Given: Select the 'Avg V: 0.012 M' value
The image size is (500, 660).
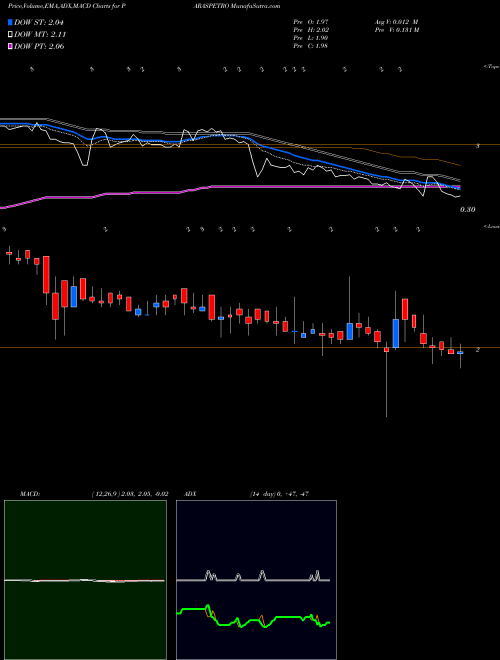Looking at the screenshot, I should point(395,22).
